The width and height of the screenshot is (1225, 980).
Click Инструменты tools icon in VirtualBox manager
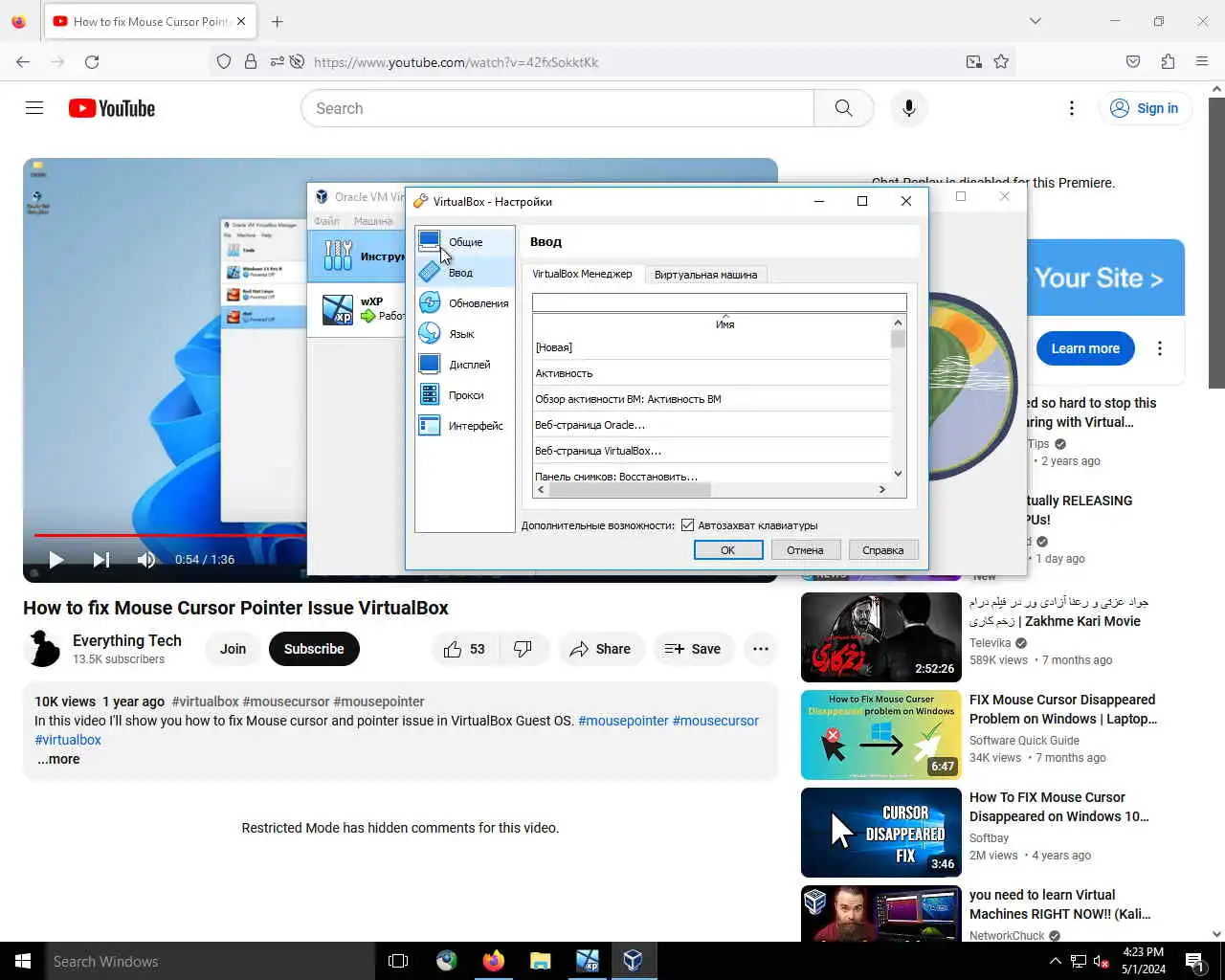(338, 256)
